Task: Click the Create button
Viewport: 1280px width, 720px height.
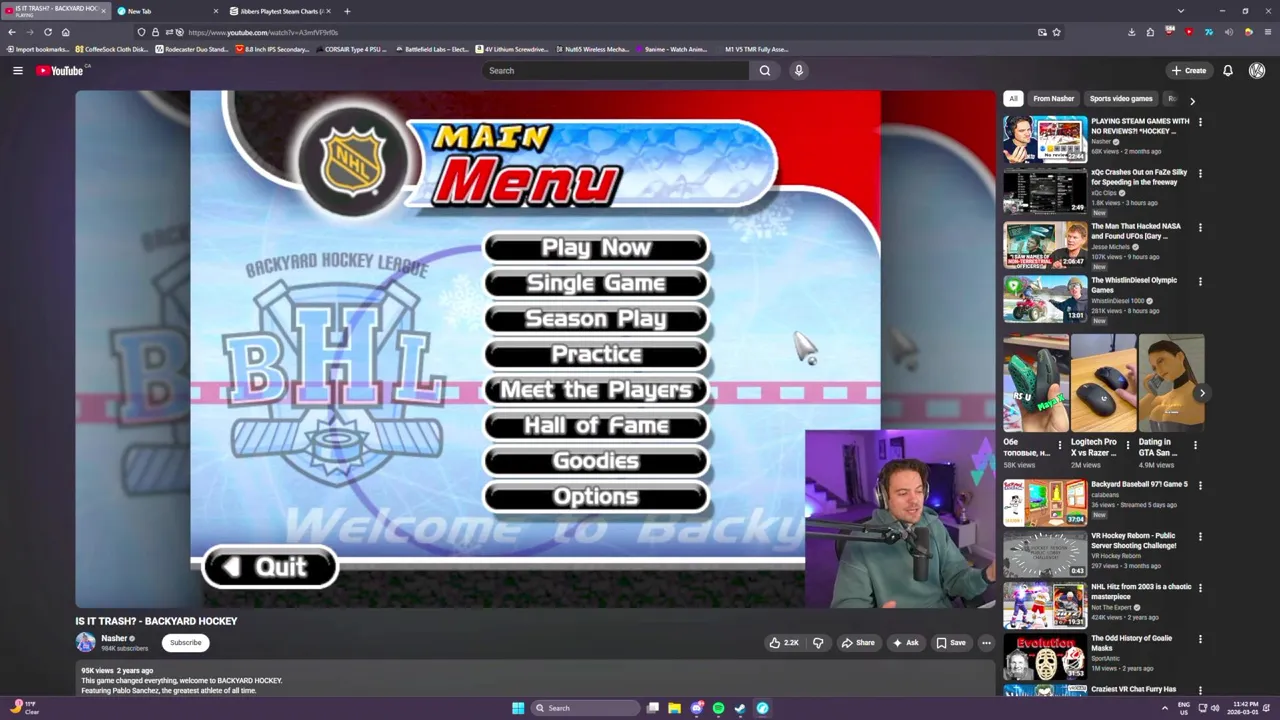Action: 1189,70
